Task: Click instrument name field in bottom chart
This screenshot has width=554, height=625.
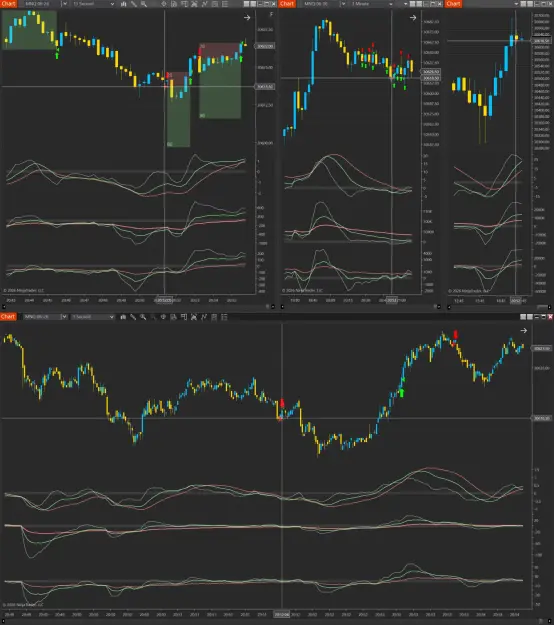Action: point(41,317)
